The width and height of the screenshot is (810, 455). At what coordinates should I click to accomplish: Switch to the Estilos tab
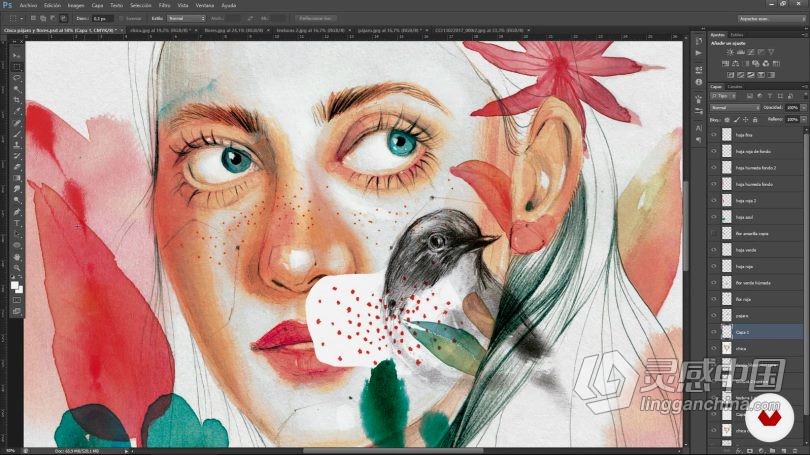pyautogui.click(x=737, y=35)
